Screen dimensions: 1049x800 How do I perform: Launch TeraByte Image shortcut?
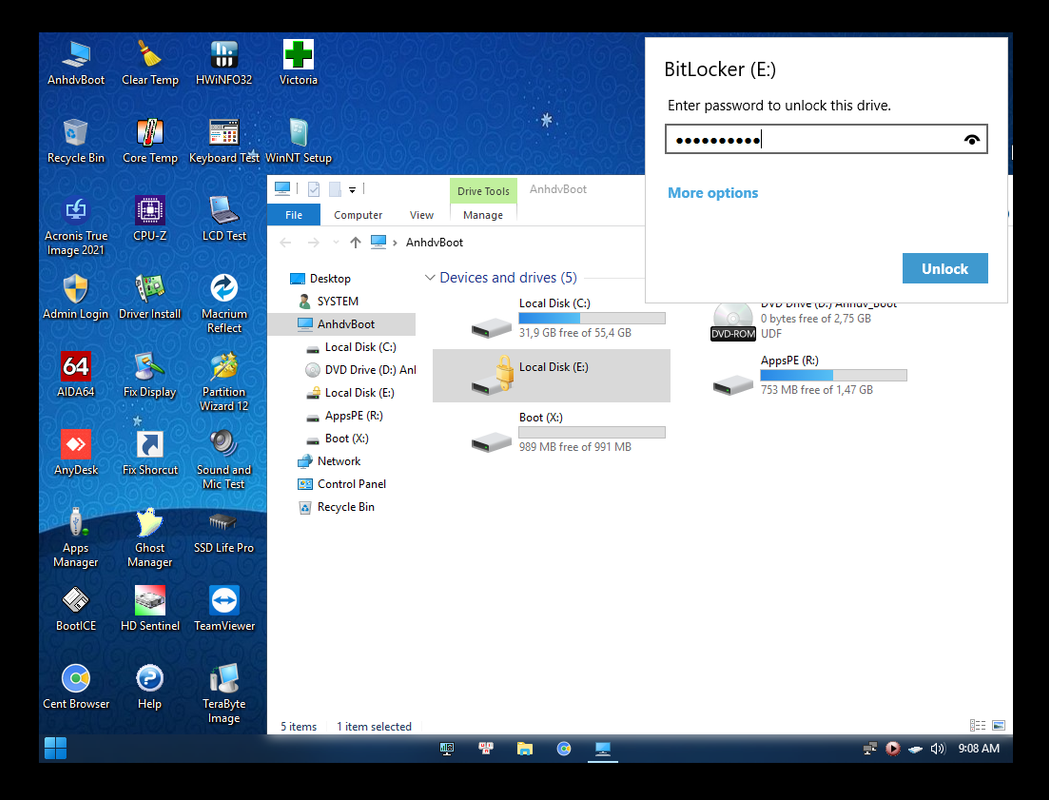coord(224,694)
